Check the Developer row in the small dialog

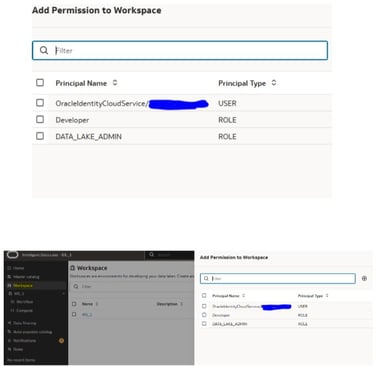tap(204, 315)
